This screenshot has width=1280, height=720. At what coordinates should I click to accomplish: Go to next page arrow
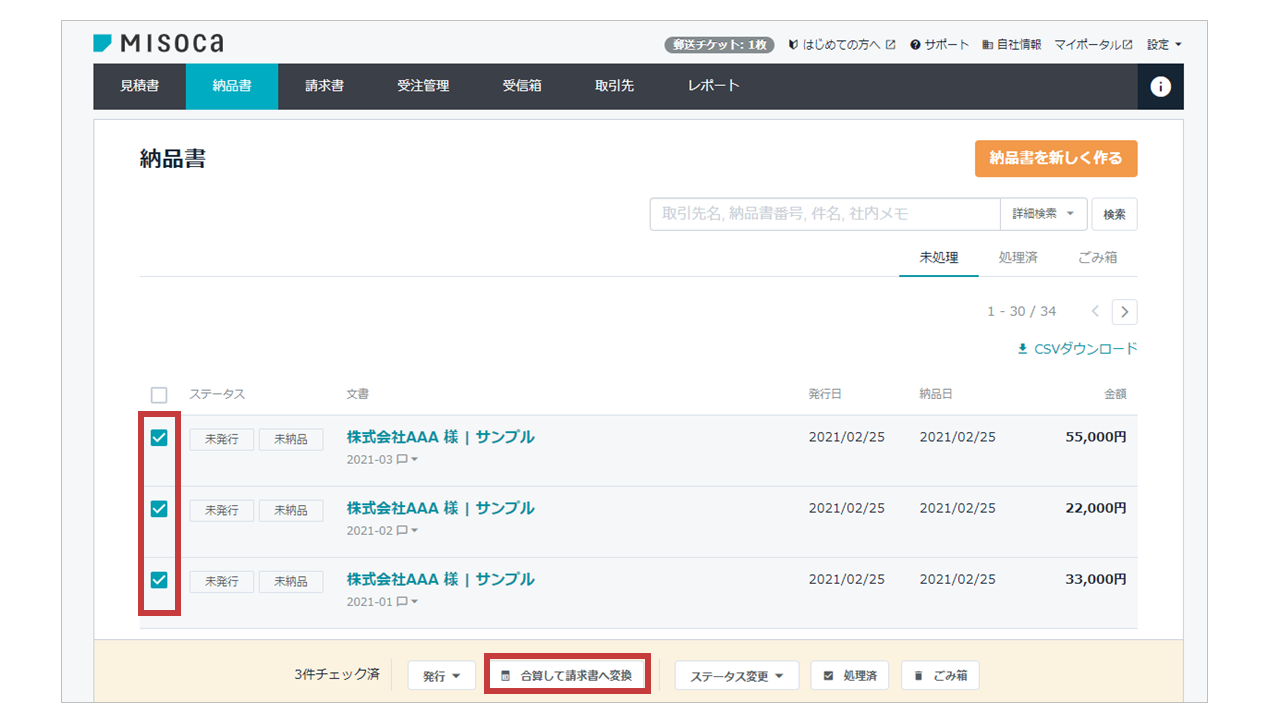coord(1125,312)
